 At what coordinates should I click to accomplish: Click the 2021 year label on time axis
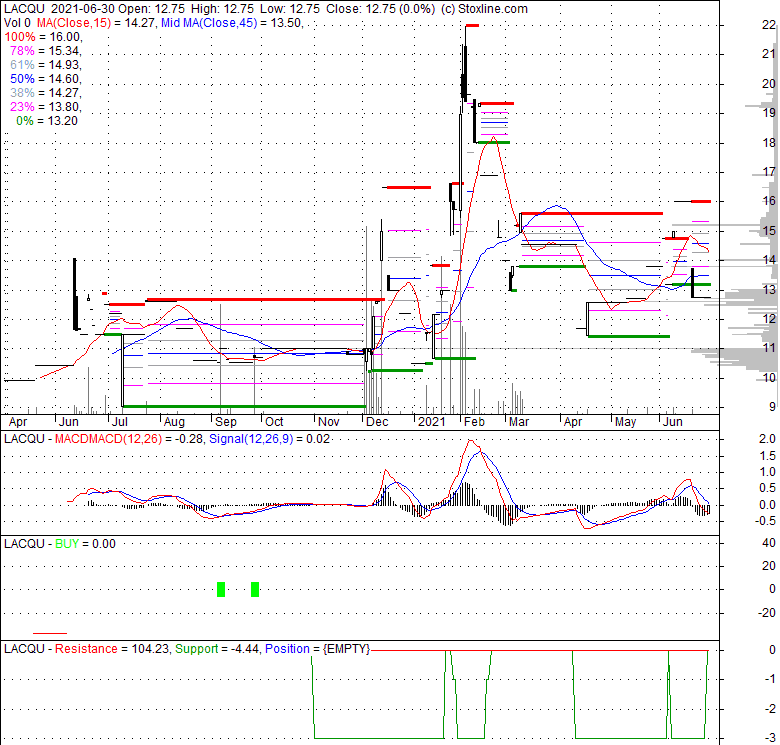pos(431,422)
